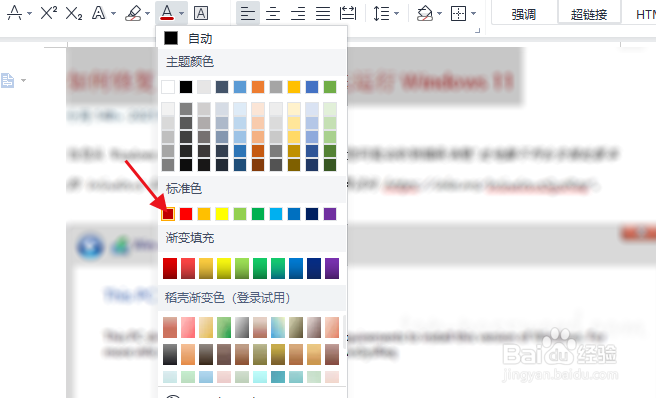
Task: Choose first 稻壳渐变色 salmon gradient swatch
Action: coord(170,327)
